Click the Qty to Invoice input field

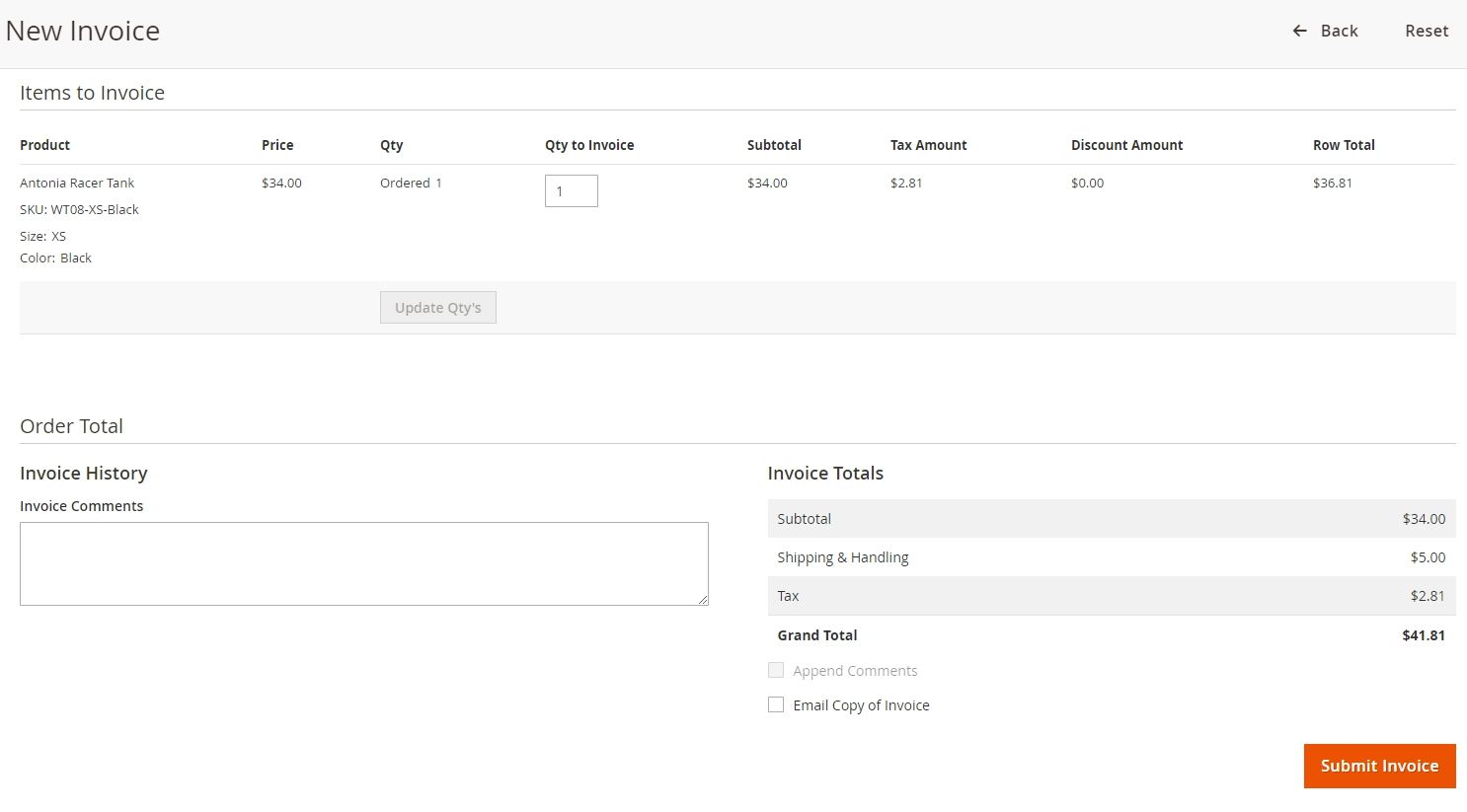pos(571,190)
